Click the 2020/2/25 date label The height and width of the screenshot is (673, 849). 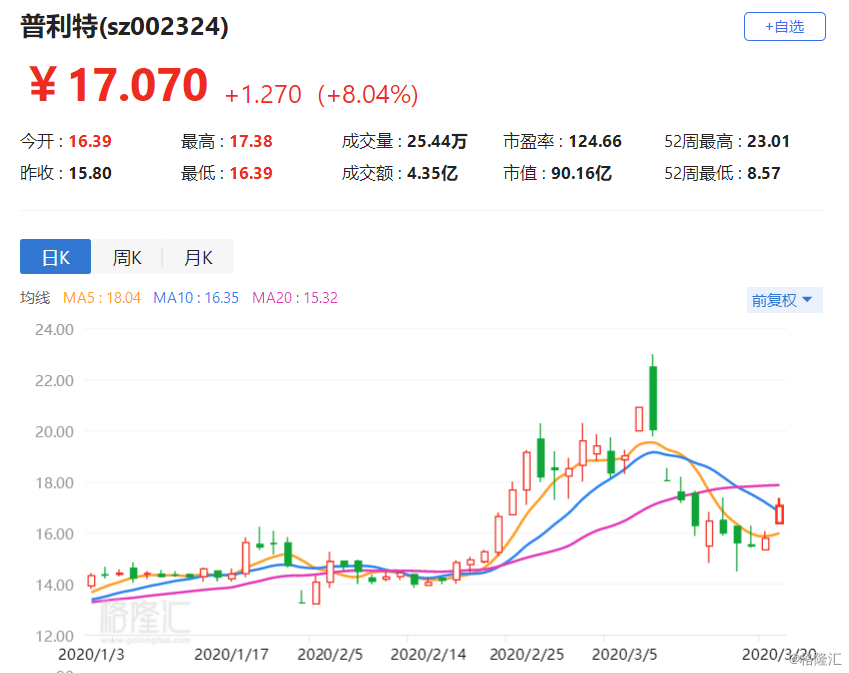pos(527,655)
